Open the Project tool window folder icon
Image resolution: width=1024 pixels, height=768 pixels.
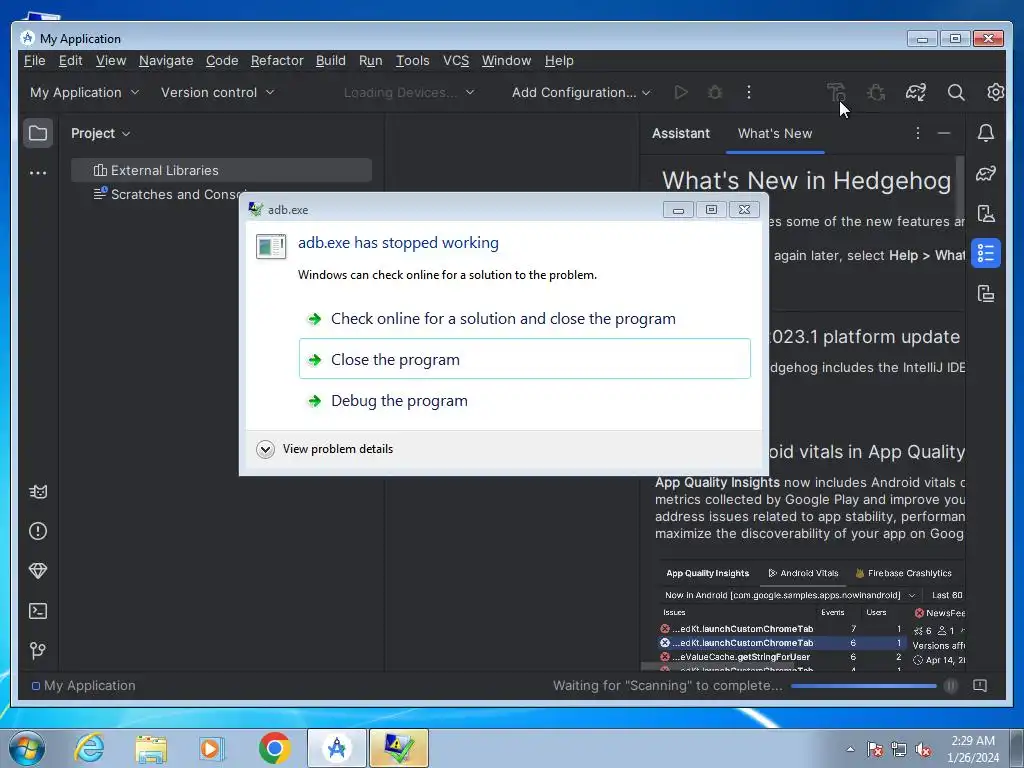pos(38,133)
